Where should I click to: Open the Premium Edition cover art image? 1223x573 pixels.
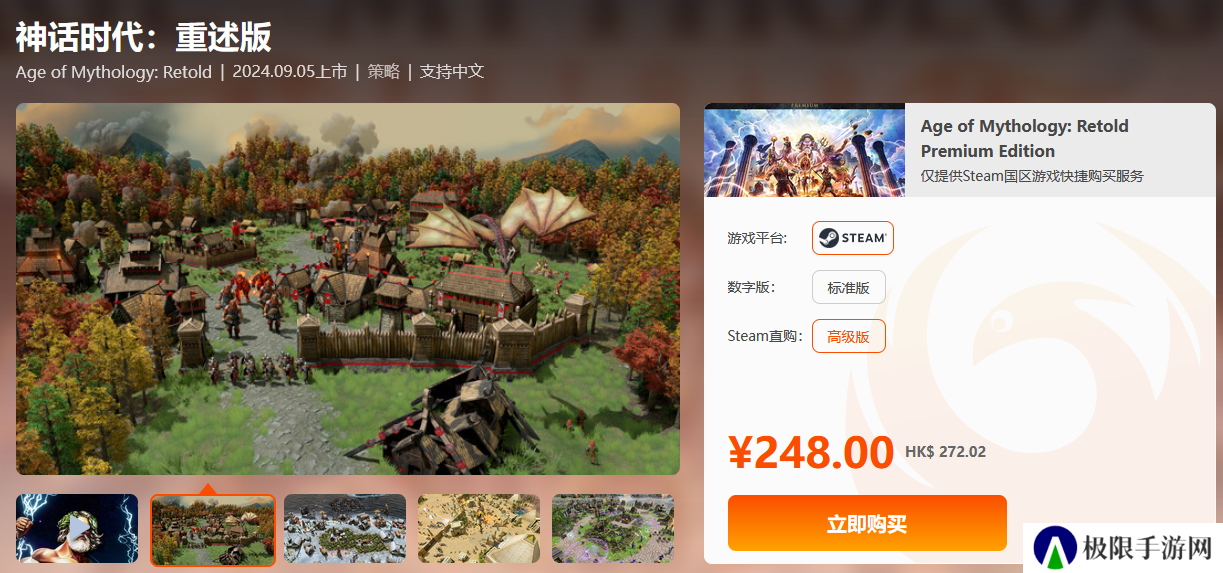point(804,150)
